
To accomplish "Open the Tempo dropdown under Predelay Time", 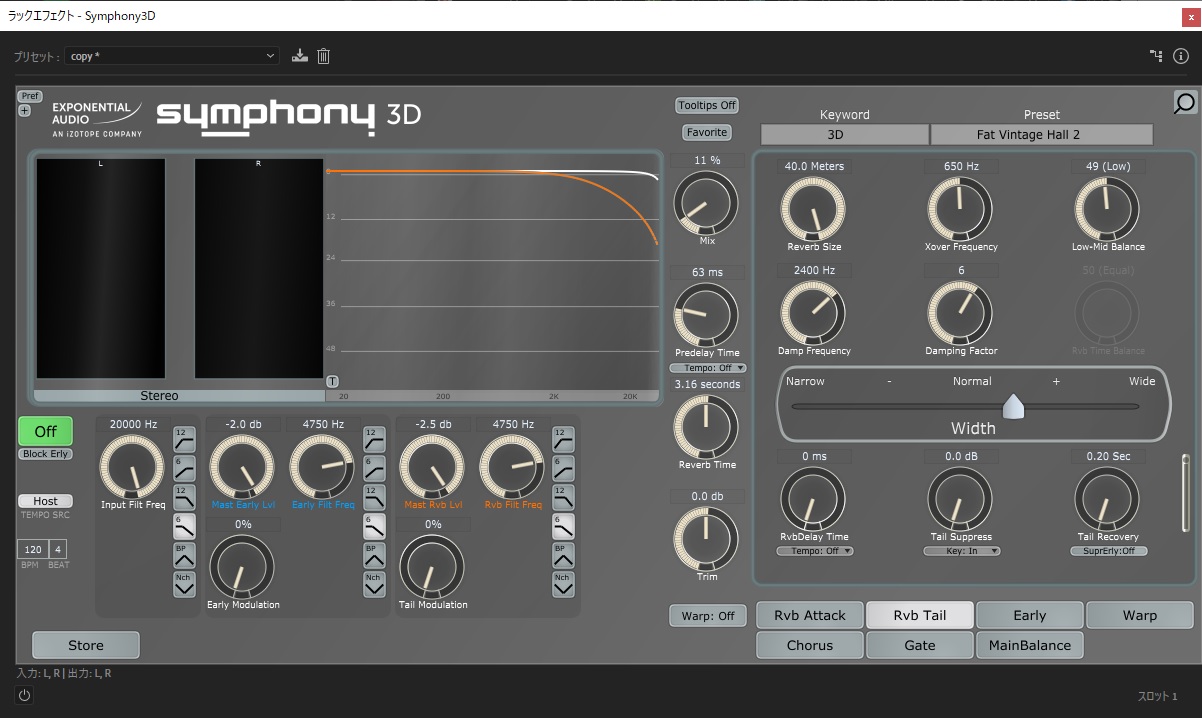I will point(708,368).
